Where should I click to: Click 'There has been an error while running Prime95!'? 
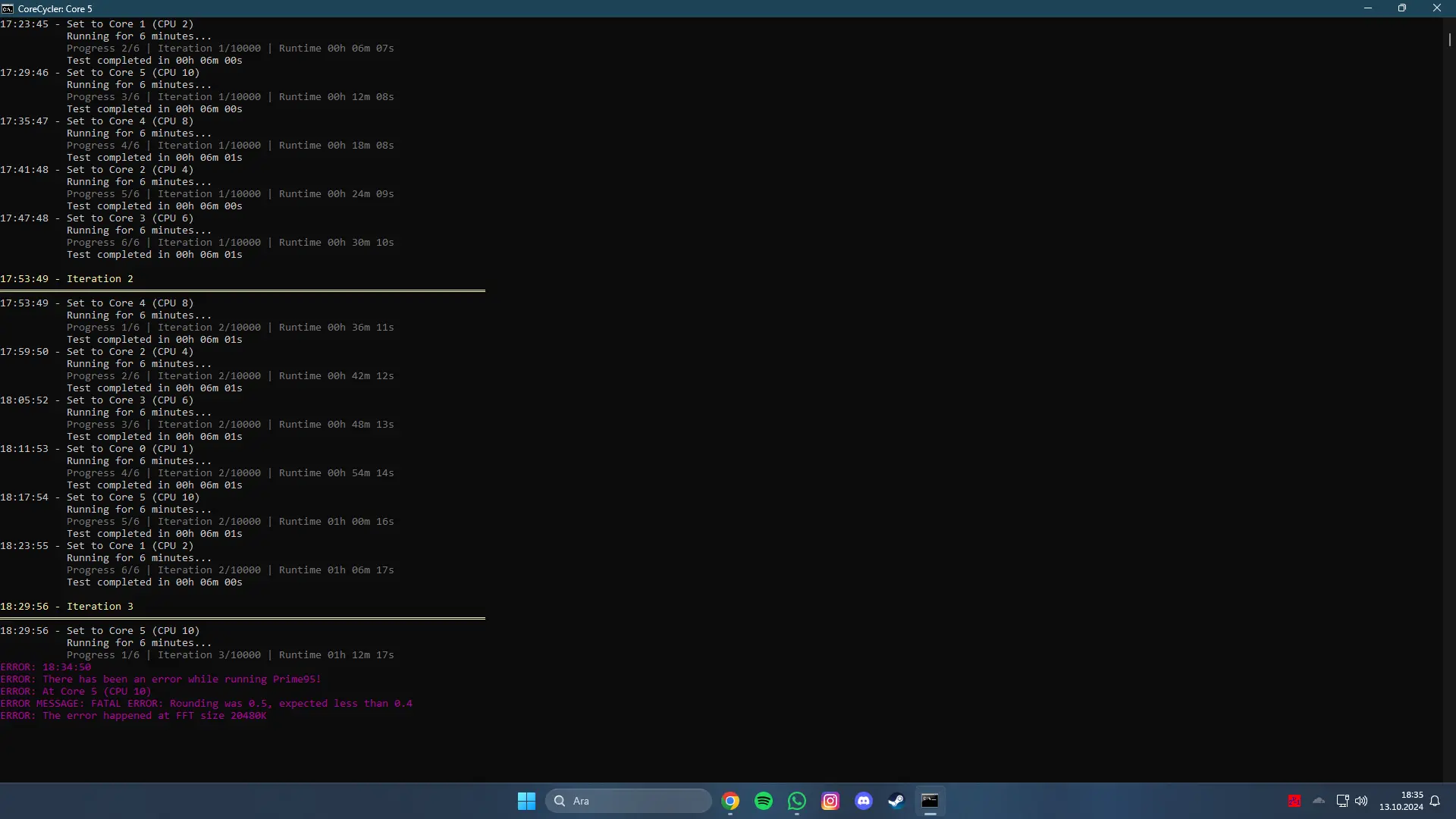click(x=182, y=679)
